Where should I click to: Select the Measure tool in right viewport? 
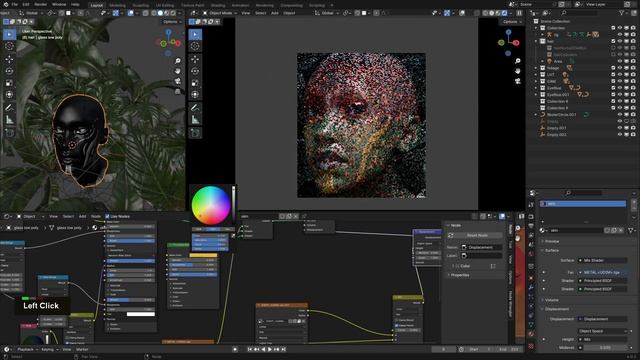coord(195,120)
